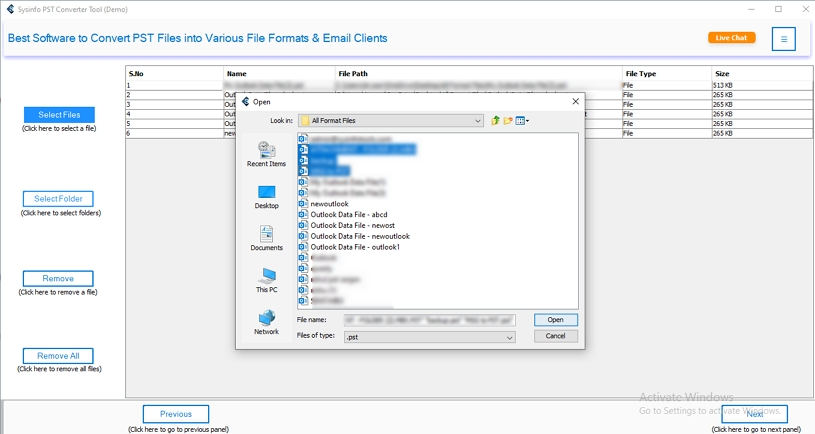This screenshot has width=815, height=434.
Task: Jump to the Documents location
Action: [266, 238]
